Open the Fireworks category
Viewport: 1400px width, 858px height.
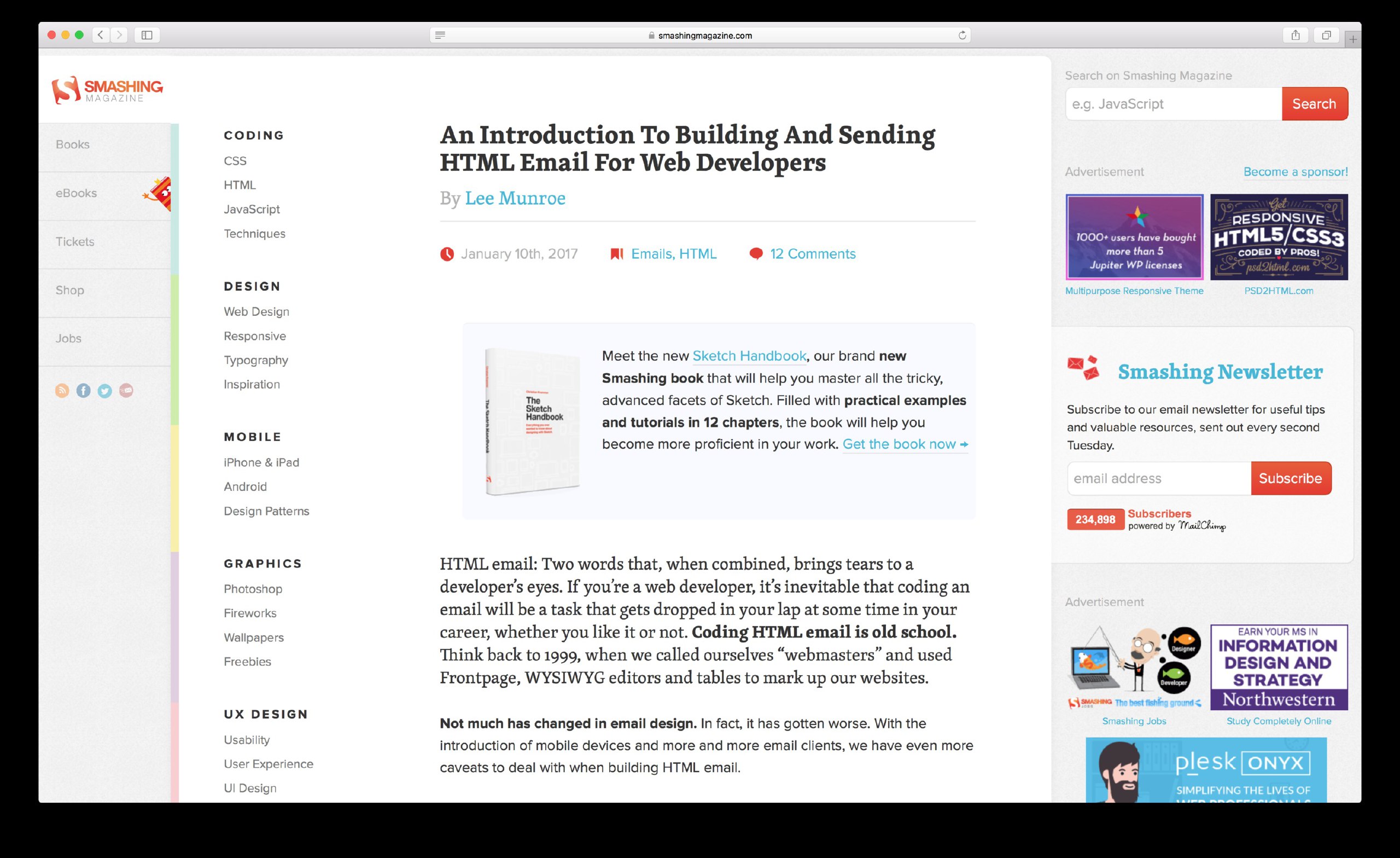click(x=250, y=613)
